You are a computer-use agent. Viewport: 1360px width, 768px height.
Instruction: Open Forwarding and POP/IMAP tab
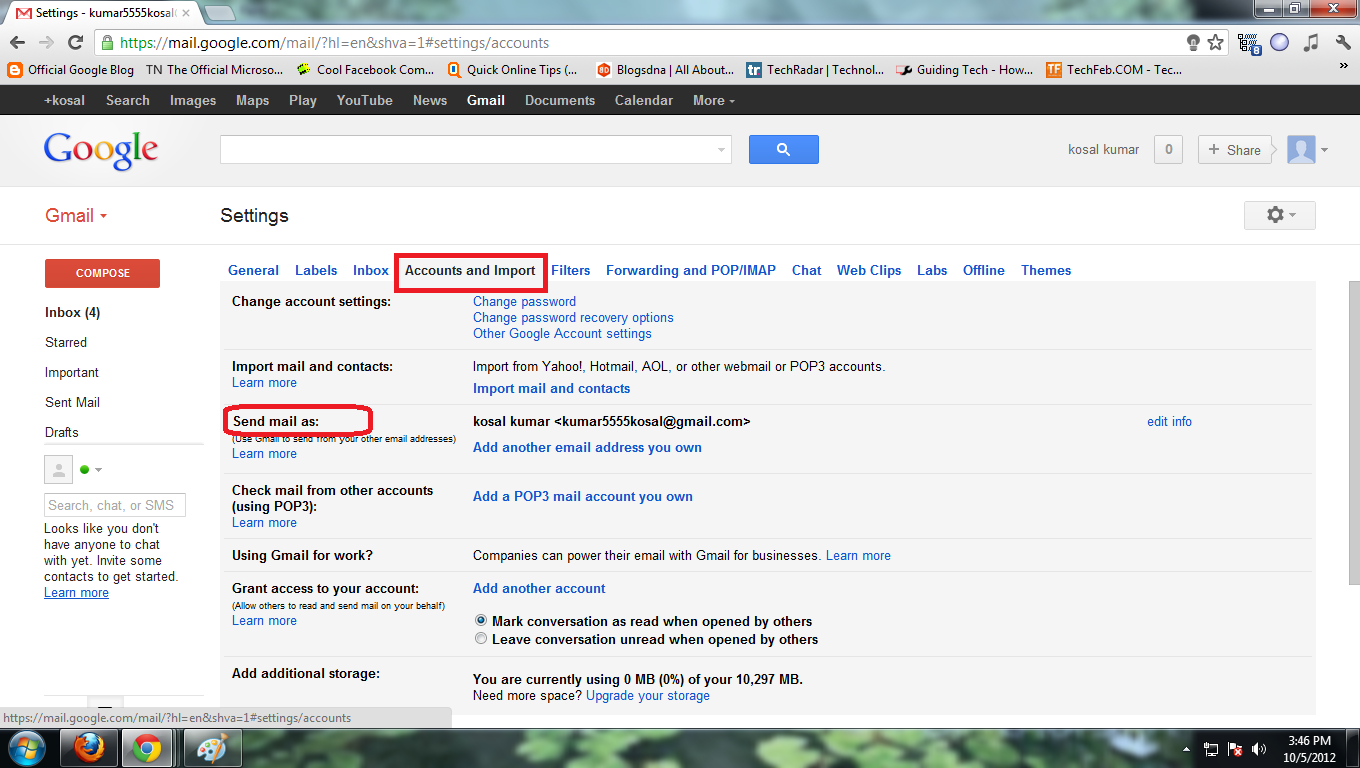pos(691,270)
